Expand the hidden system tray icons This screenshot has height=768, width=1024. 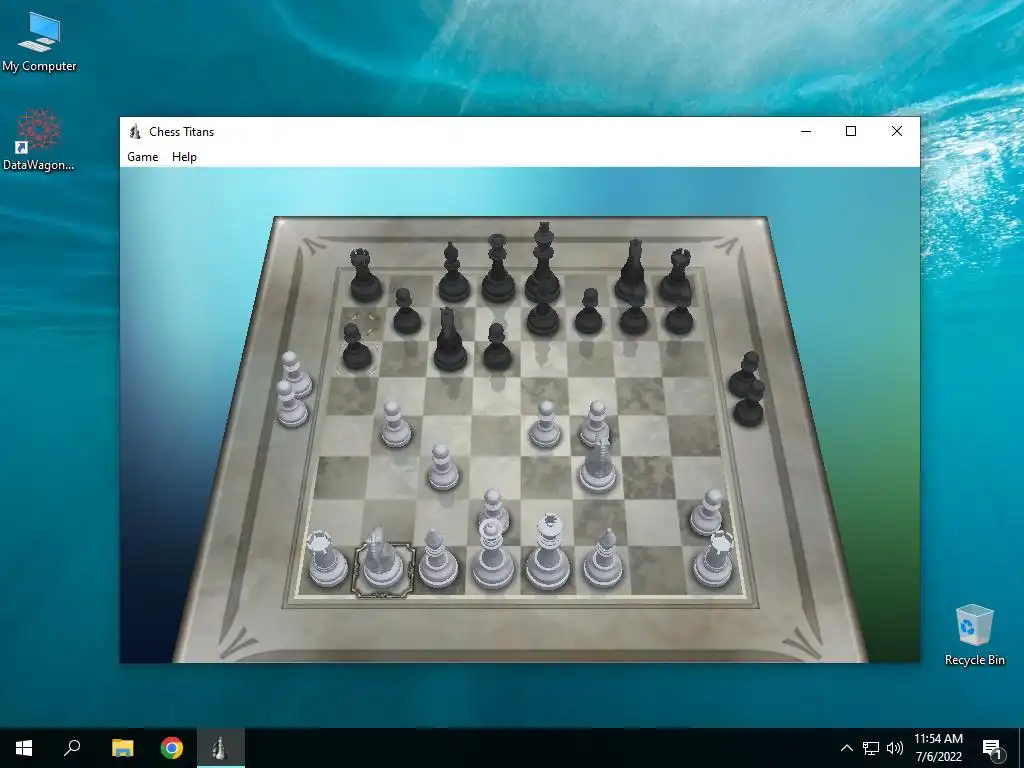point(846,748)
